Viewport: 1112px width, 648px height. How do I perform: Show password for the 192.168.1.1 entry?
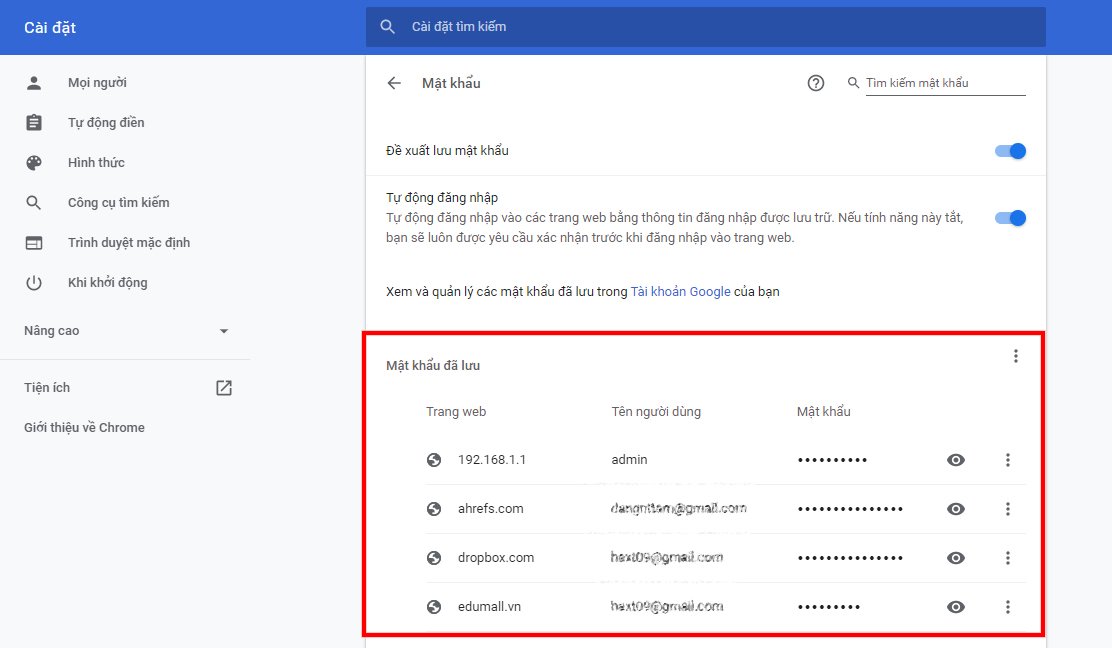[956, 460]
